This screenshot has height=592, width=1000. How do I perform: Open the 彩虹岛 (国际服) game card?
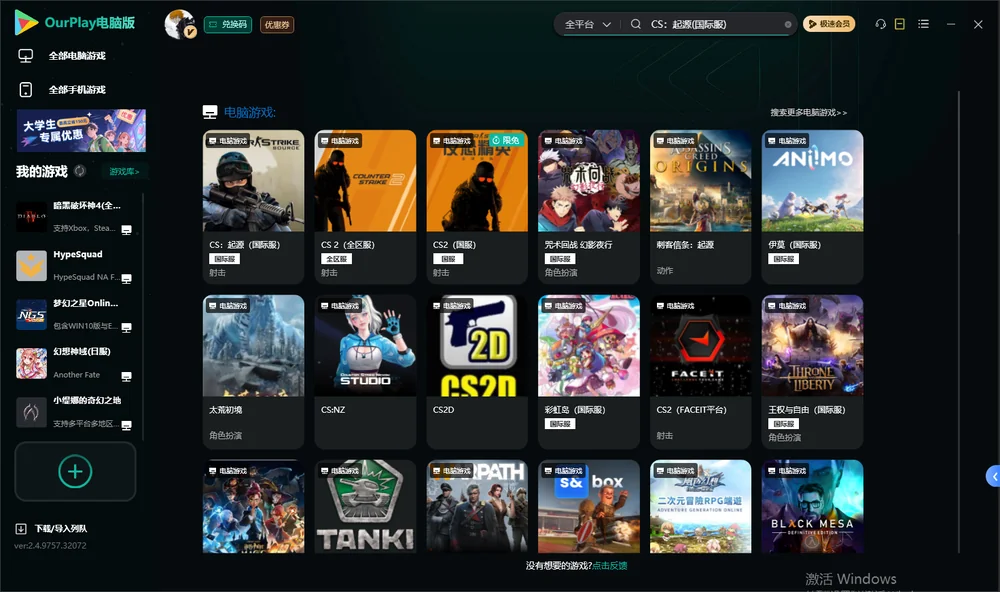coord(589,372)
